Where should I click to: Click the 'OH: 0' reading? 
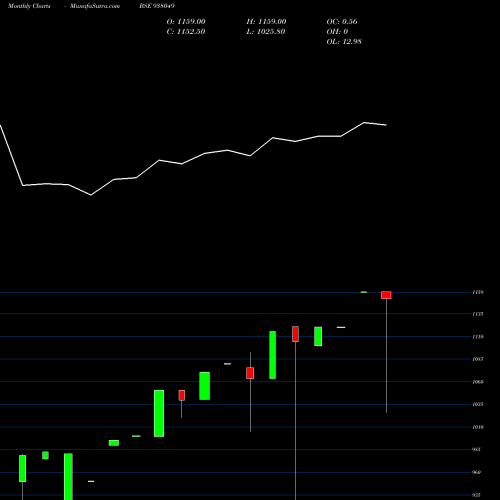point(337,32)
